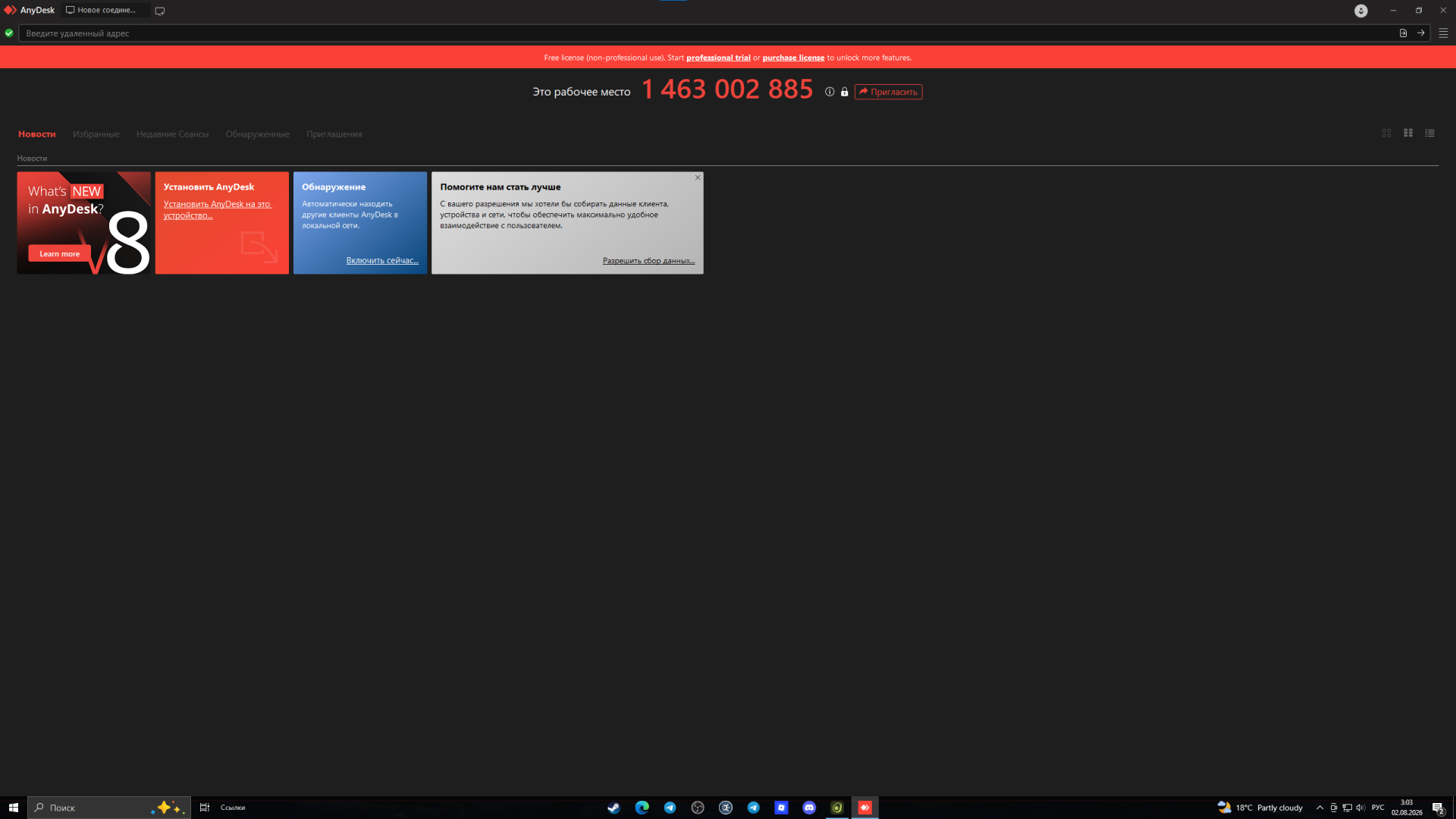Viewport: 1456px width, 819px height.
Task: Click the 'Пригласить' button
Action: click(888, 92)
